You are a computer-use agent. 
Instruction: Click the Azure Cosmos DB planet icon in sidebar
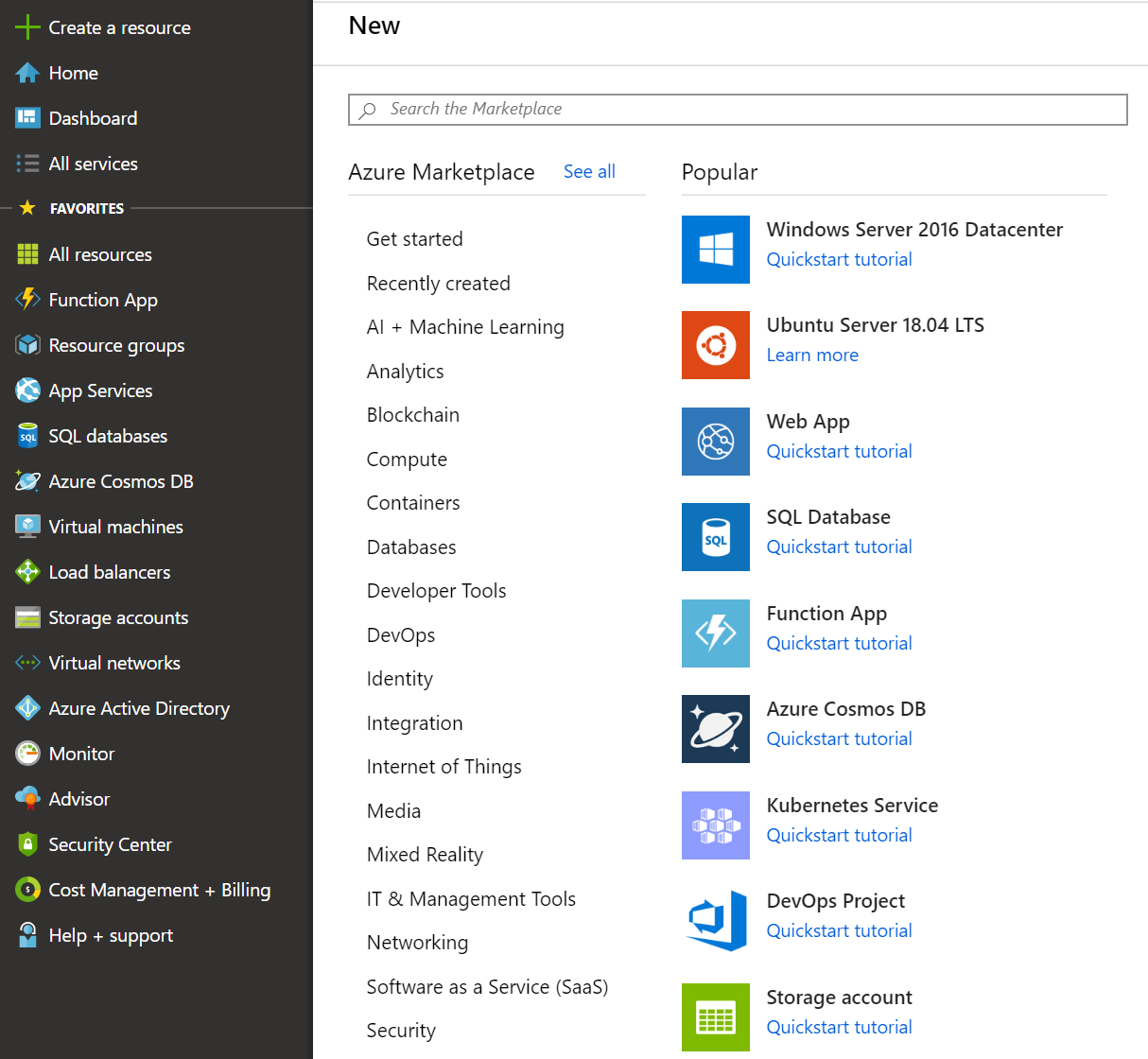point(28,481)
